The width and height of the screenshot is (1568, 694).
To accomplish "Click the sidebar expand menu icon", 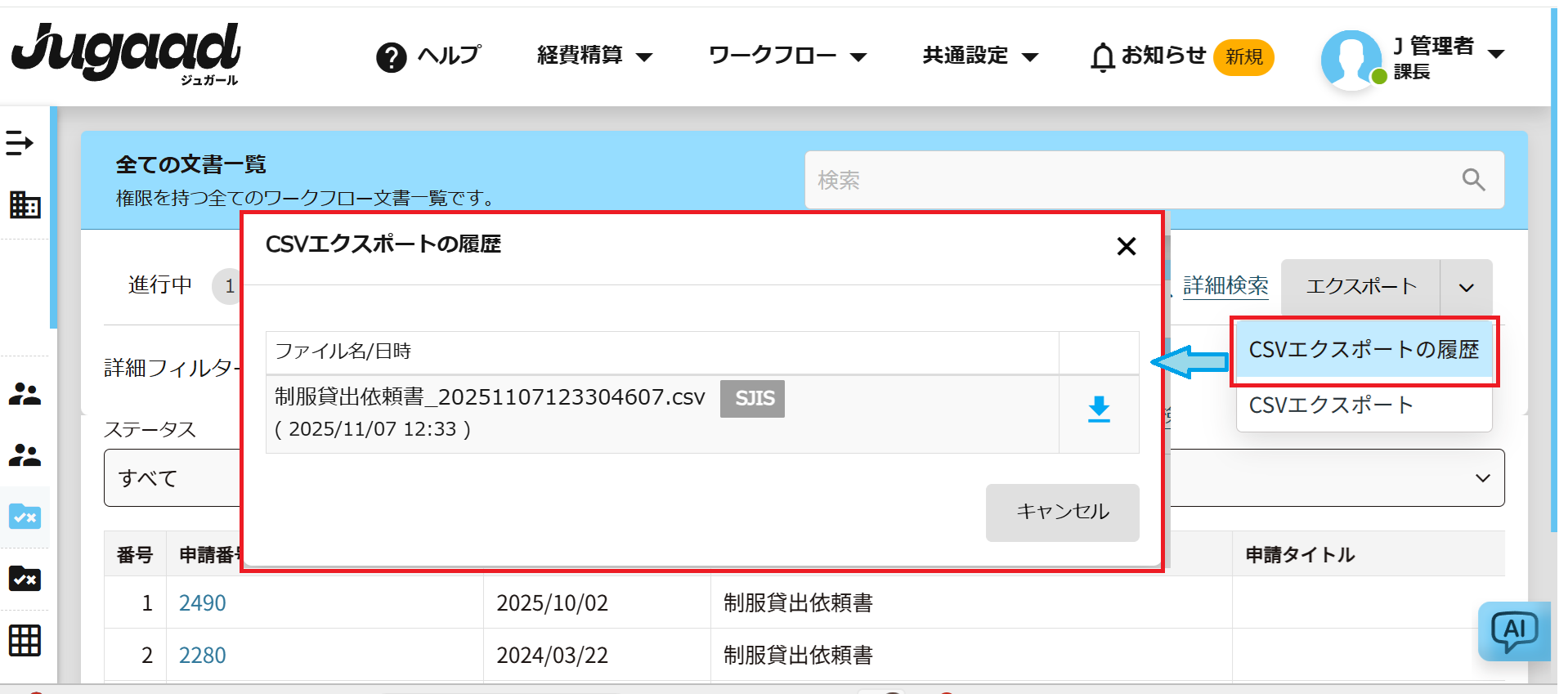I will [20, 144].
